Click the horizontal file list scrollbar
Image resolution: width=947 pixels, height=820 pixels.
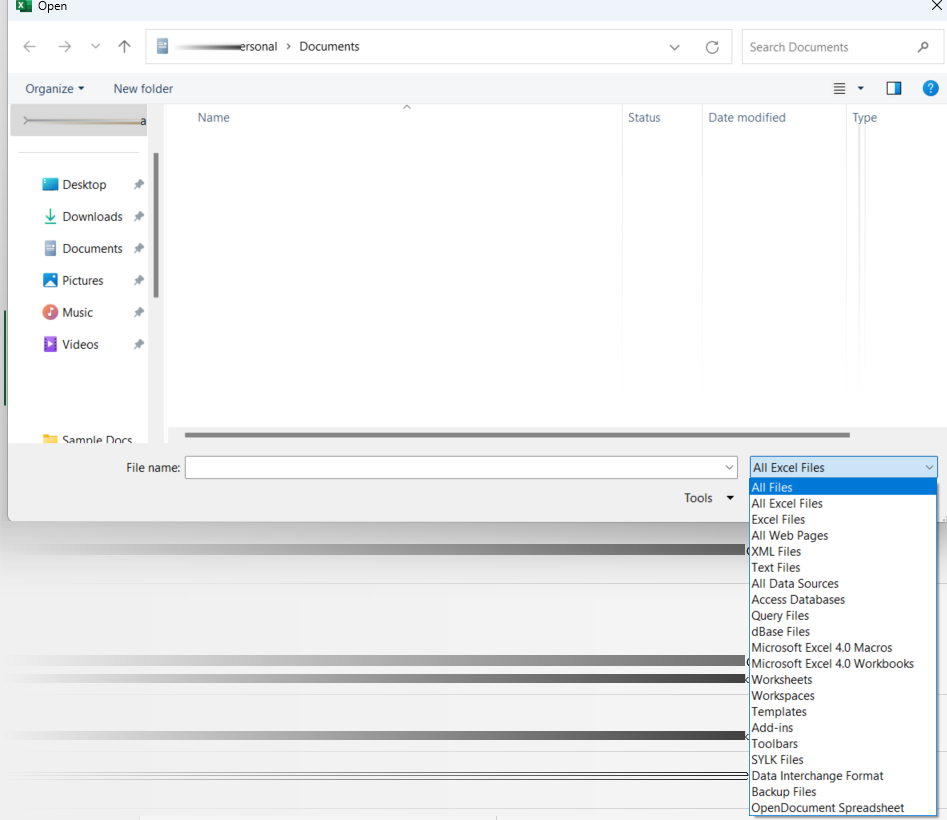tap(517, 435)
